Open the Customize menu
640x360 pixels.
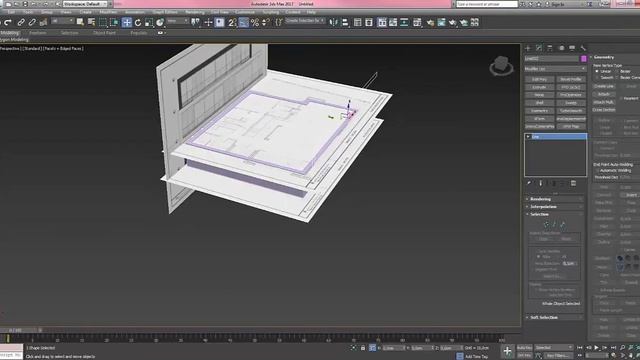pyautogui.click(x=245, y=12)
